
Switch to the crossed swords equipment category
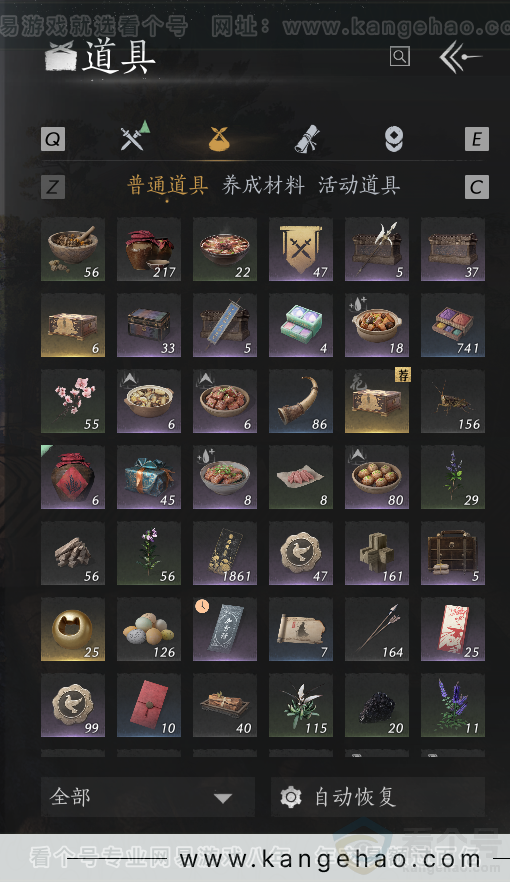(x=135, y=137)
